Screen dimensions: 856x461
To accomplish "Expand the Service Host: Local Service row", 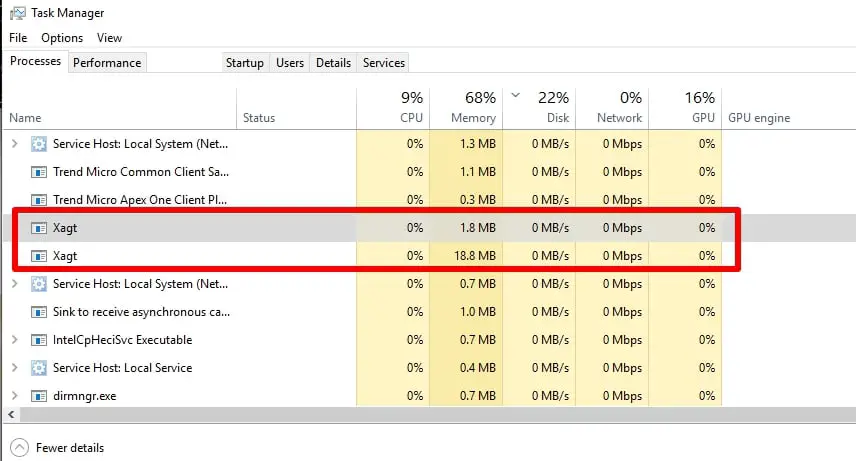I will (x=15, y=368).
